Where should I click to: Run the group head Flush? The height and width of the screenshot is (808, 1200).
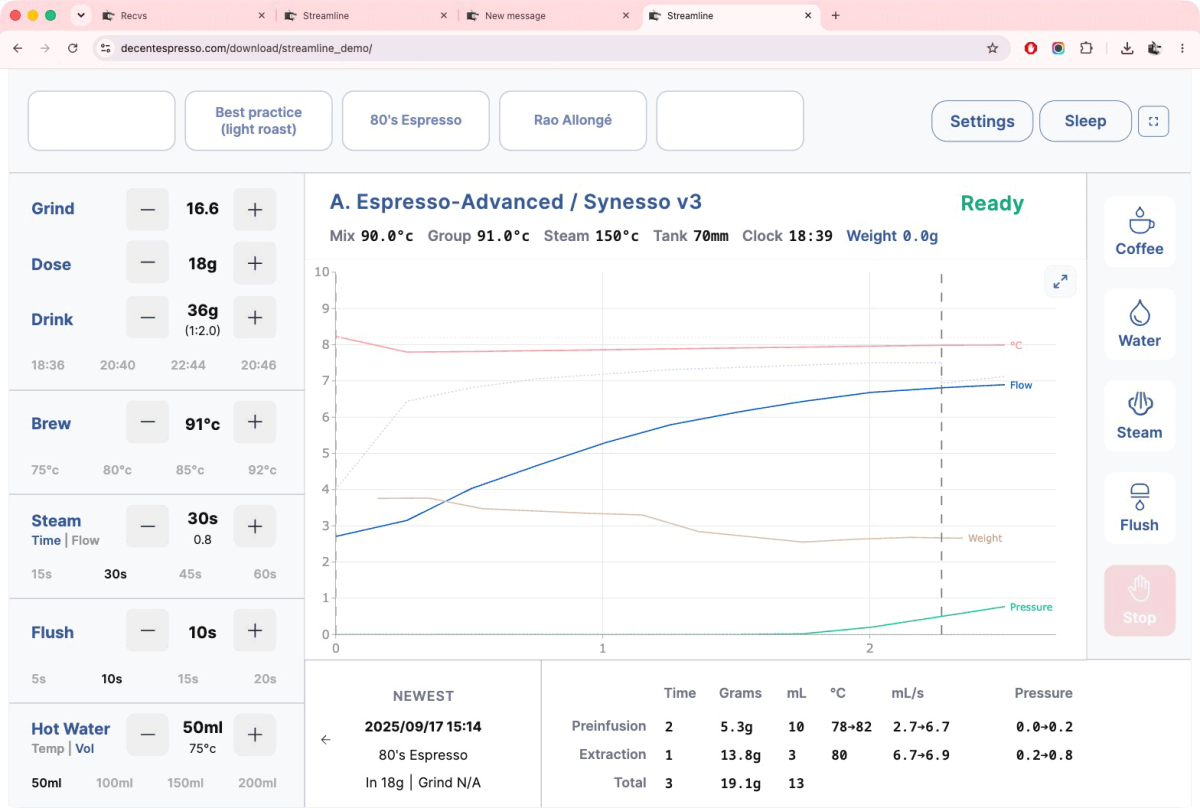point(1139,508)
